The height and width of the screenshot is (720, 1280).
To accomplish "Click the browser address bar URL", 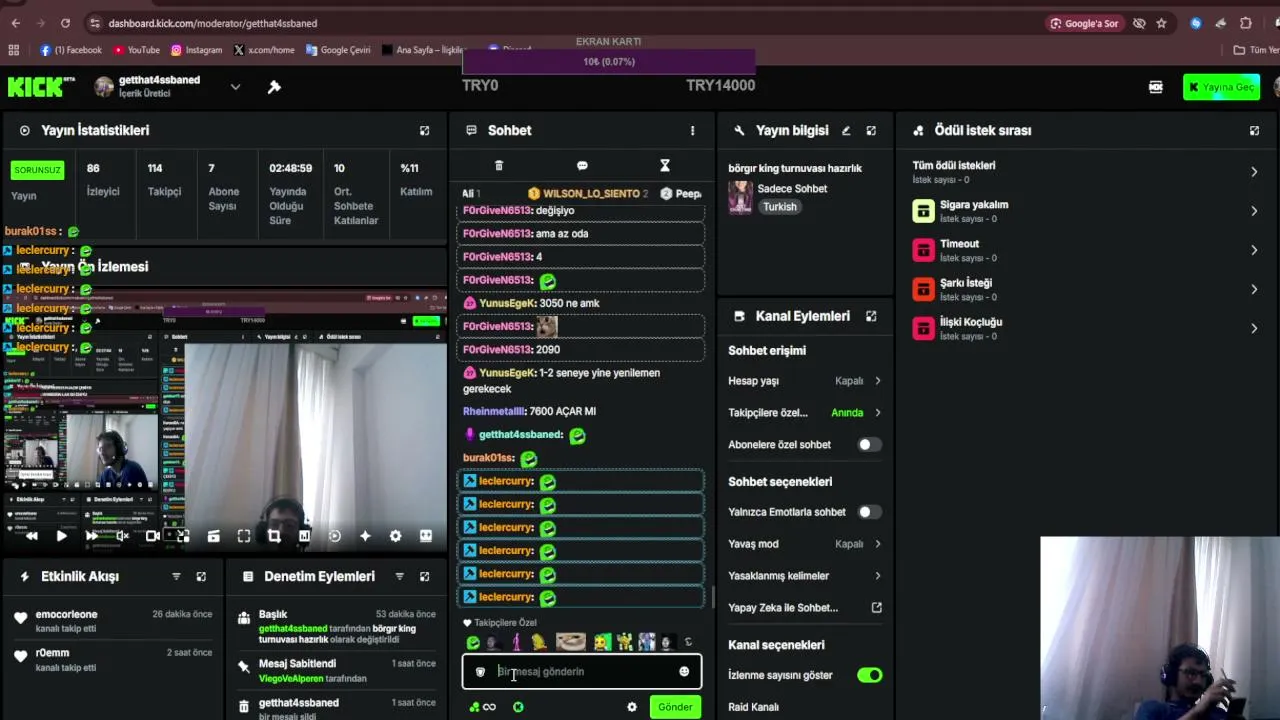I will tap(213, 23).
